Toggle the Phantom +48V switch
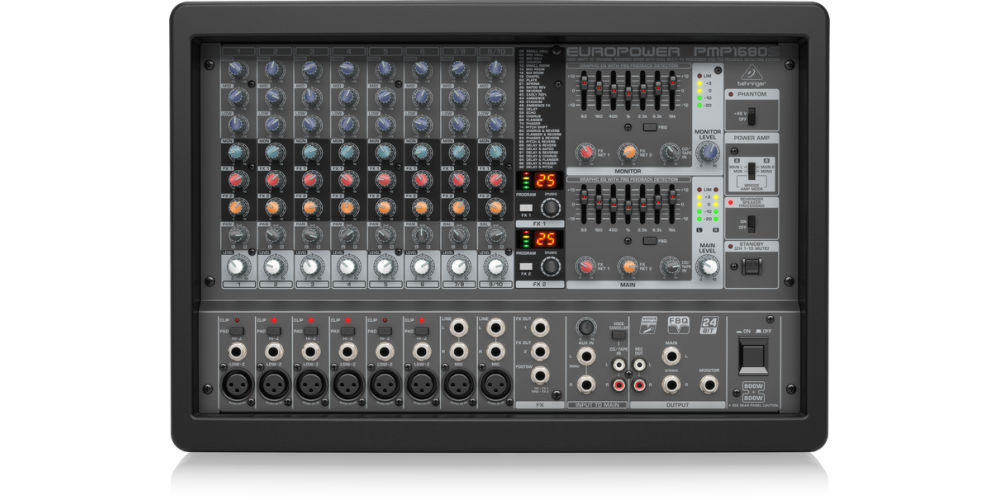The image size is (1000, 500). [752, 116]
